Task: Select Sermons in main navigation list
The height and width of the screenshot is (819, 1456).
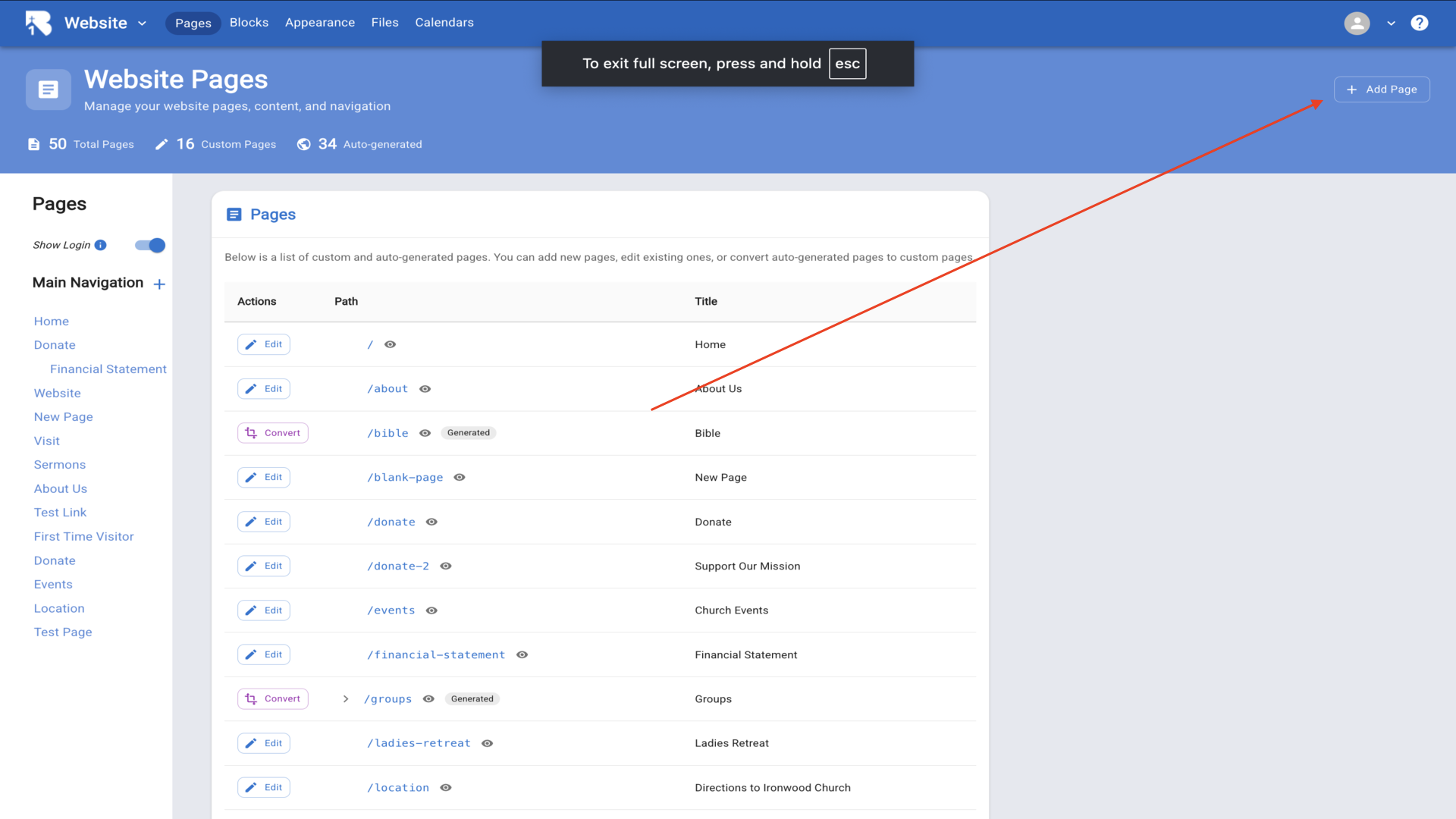Action: pyautogui.click(x=60, y=465)
